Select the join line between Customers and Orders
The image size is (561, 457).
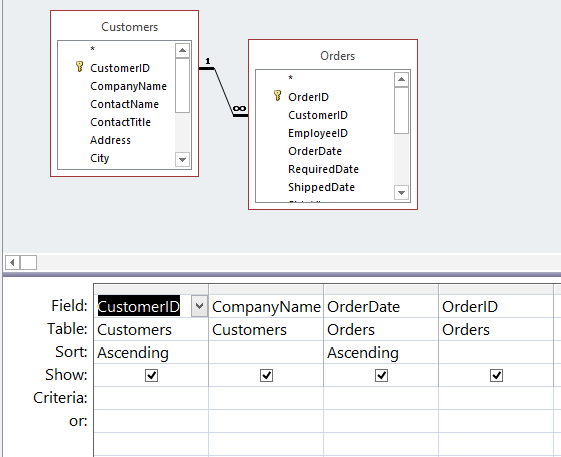224,92
